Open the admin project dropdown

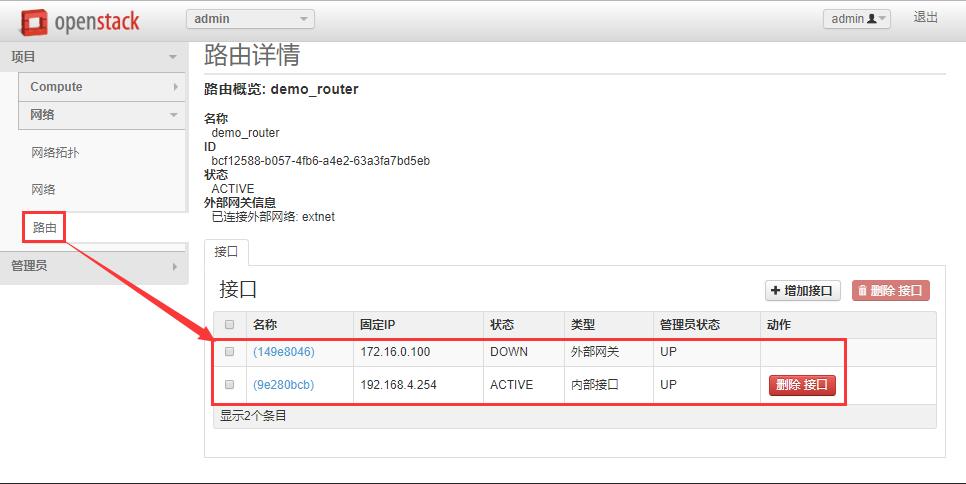pyautogui.click(x=250, y=19)
